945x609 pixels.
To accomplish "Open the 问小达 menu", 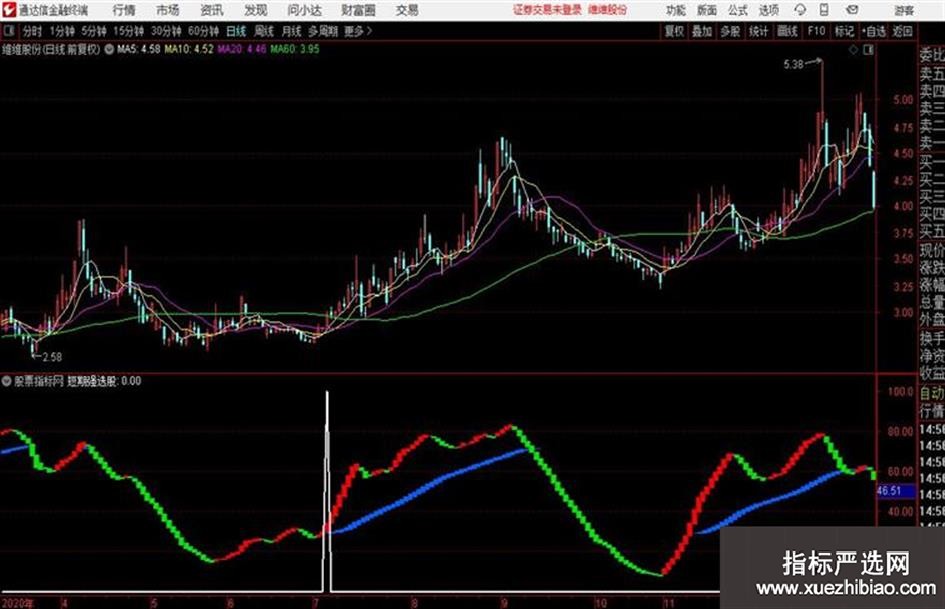I will click(304, 10).
